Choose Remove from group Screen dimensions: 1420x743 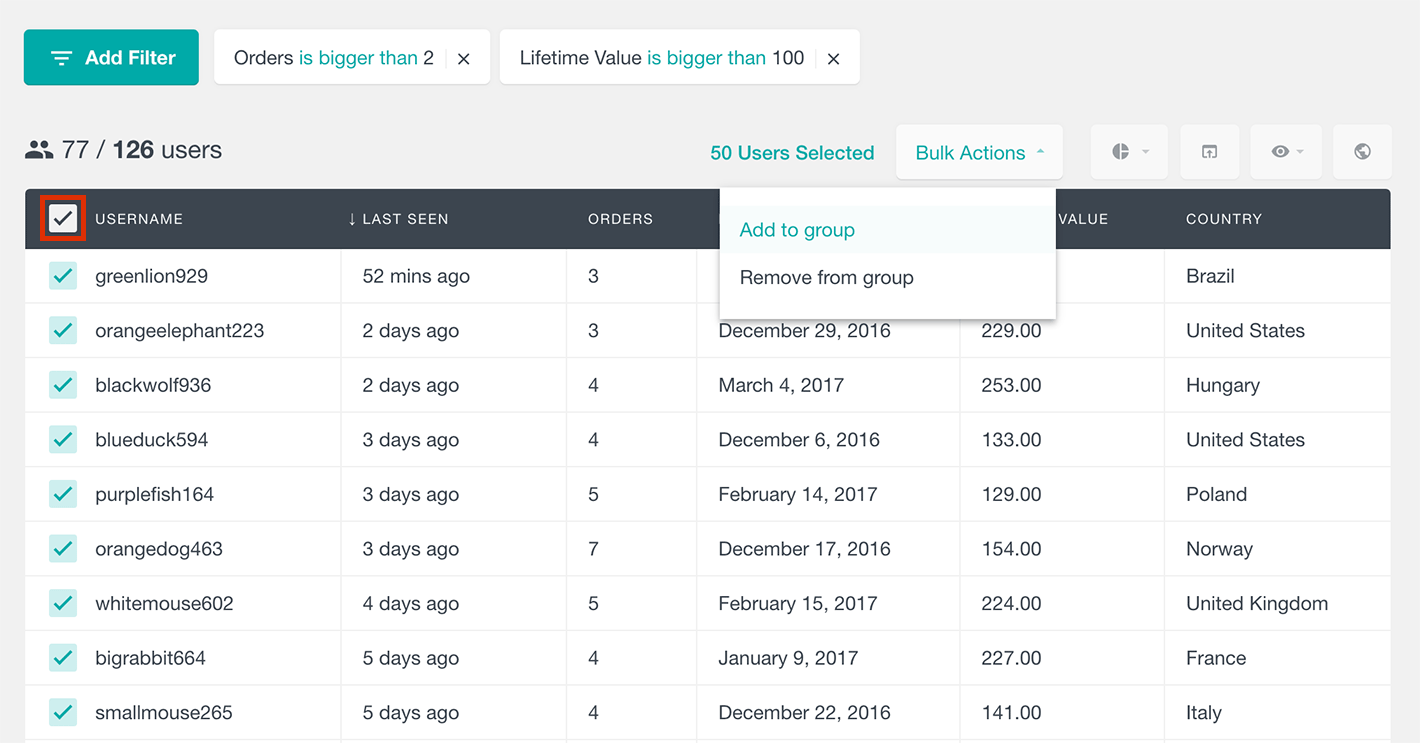point(826,277)
